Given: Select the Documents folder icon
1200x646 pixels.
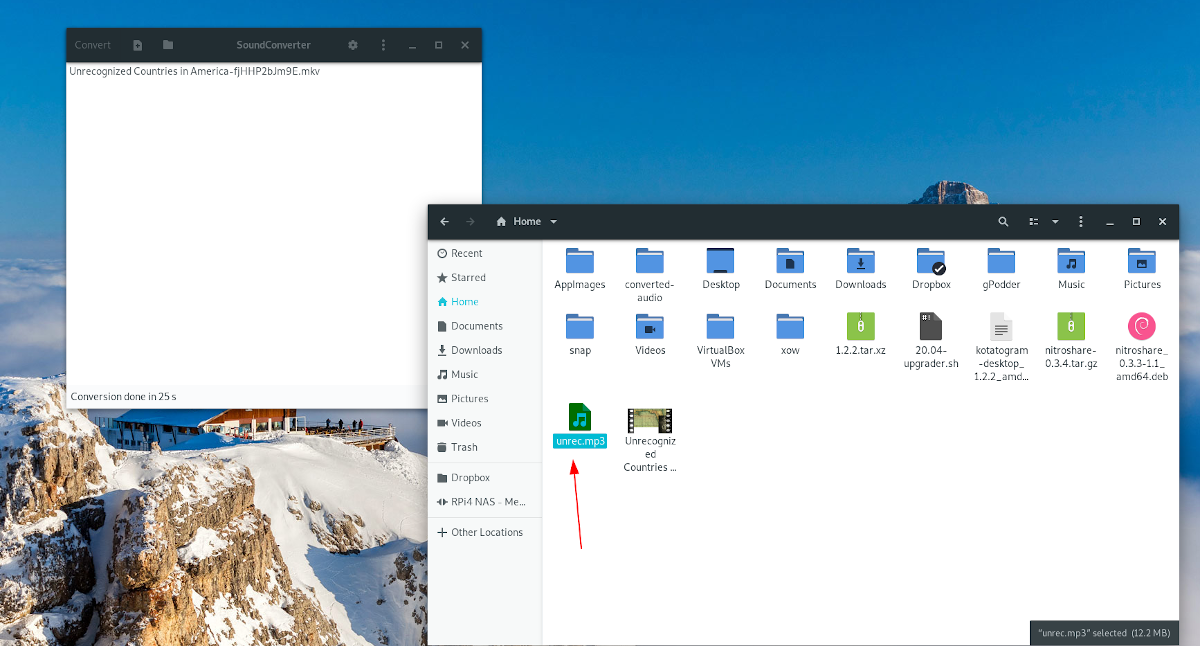Looking at the screenshot, I should (791, 261).
